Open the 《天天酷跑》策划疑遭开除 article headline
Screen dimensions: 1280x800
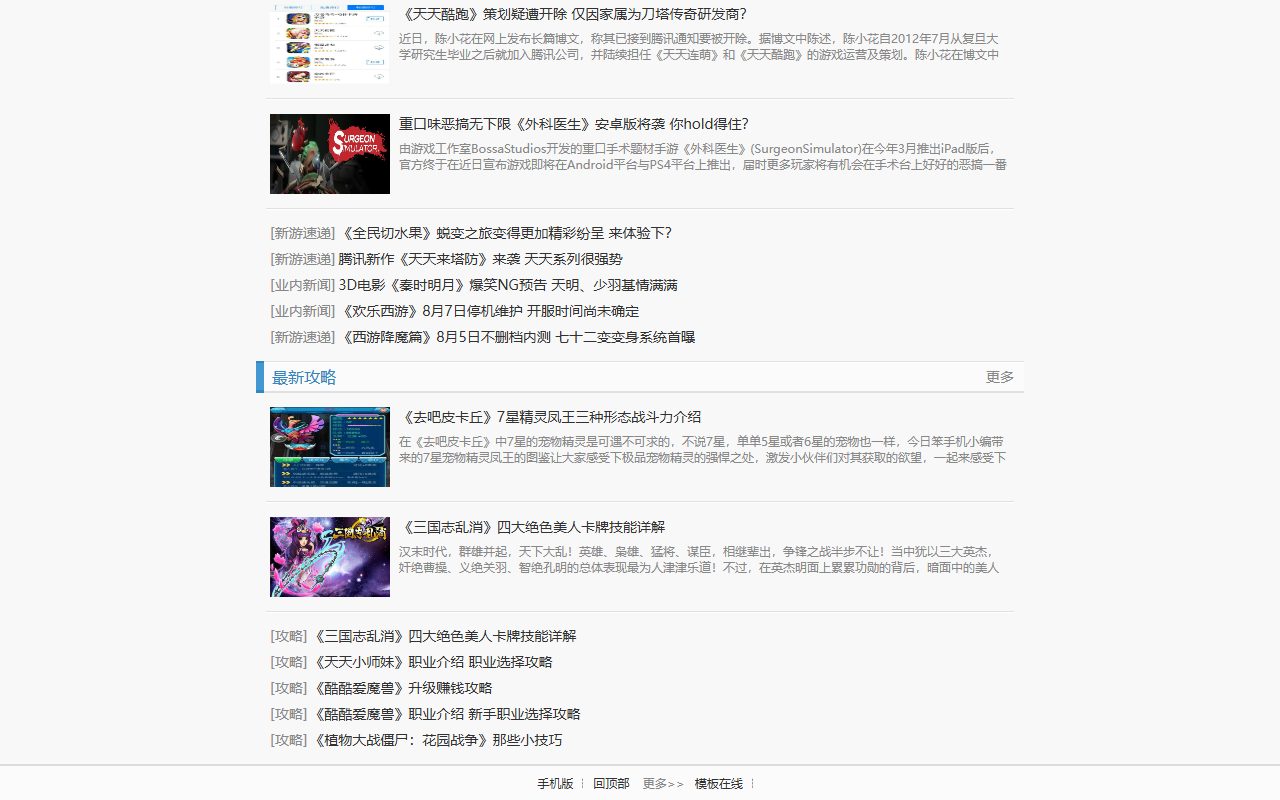point(573,14)
